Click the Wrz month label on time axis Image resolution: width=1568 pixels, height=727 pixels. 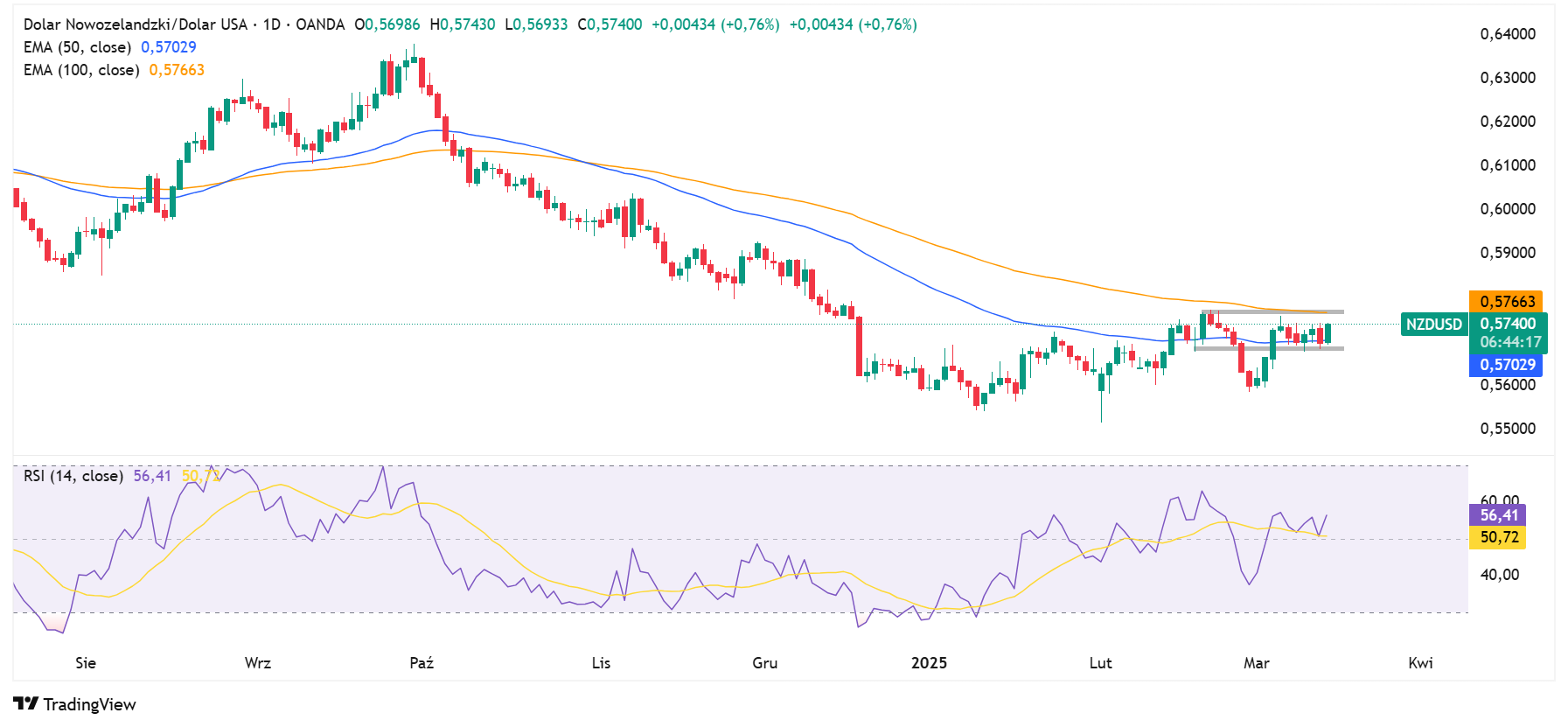(258, 663)
